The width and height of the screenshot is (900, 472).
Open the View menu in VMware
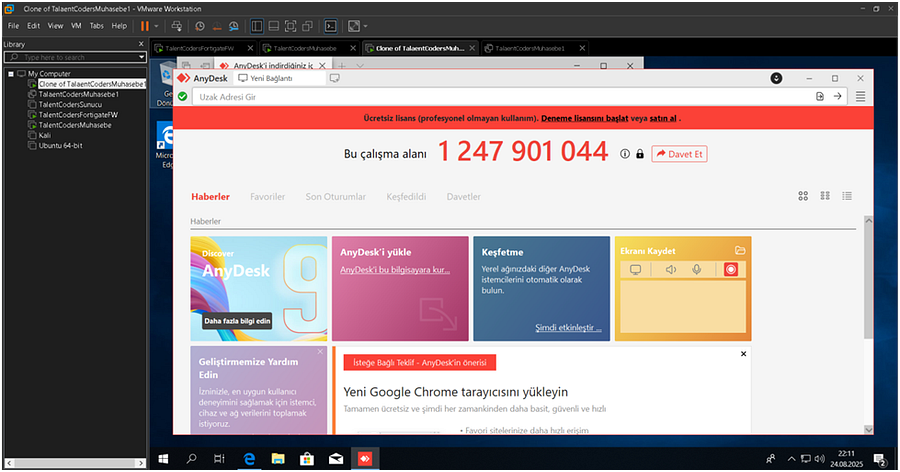tap(55, 26)
